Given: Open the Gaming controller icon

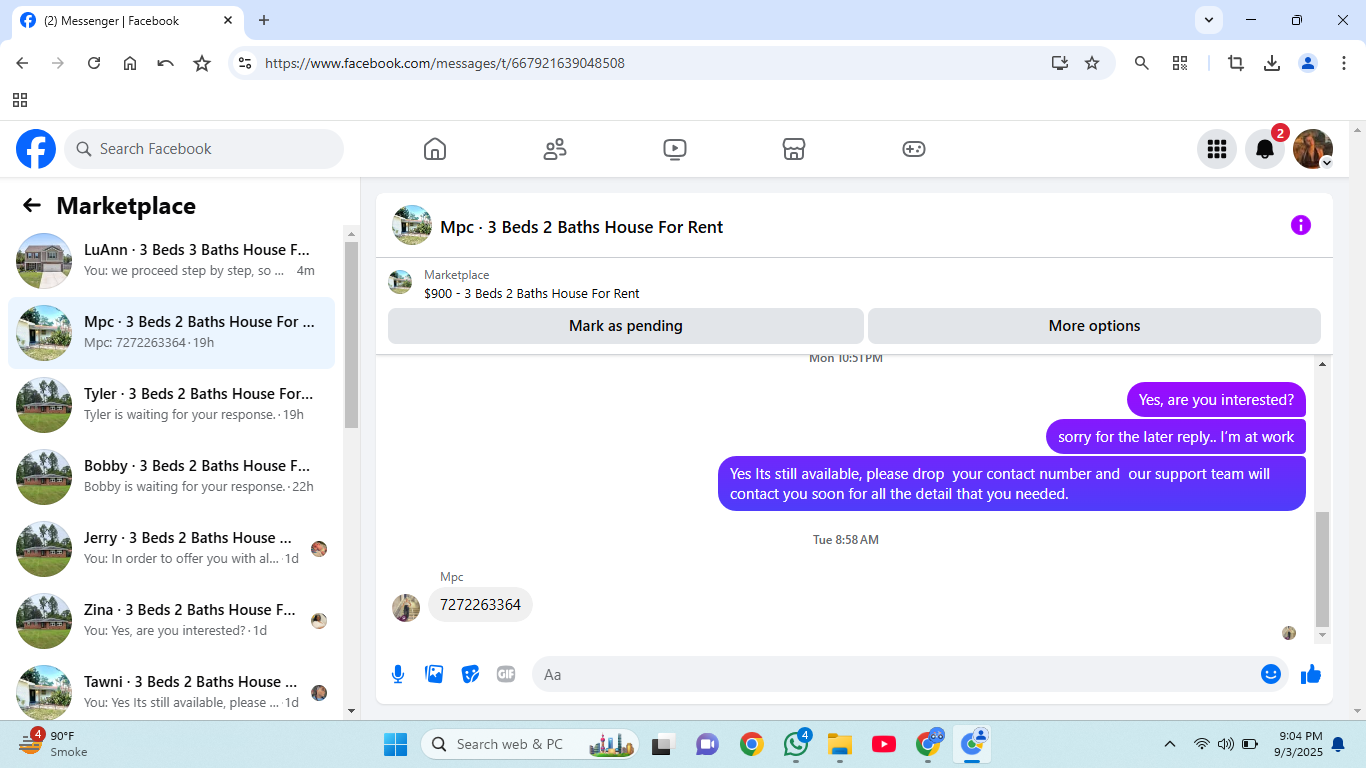Looking at the screenshot, I should point(914,149).
